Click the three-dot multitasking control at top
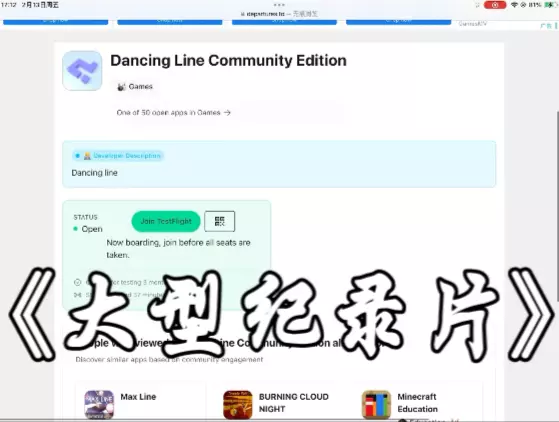The height and width of the screenshot is (422, 559). [279, 5]
